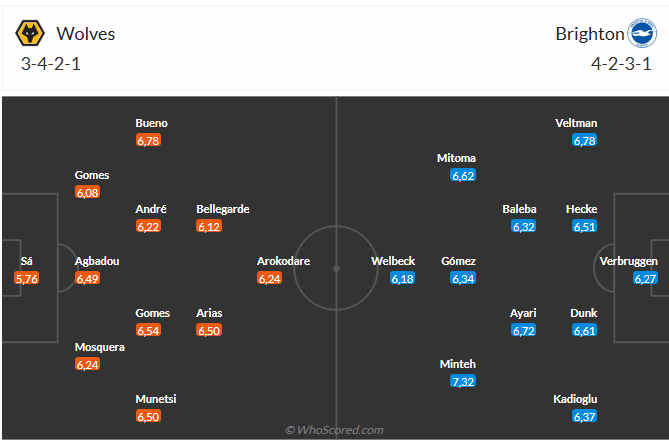Click Verbruggen's 6,27 rating badge
The image size is (669, 440).
click(x=645, y=278)
